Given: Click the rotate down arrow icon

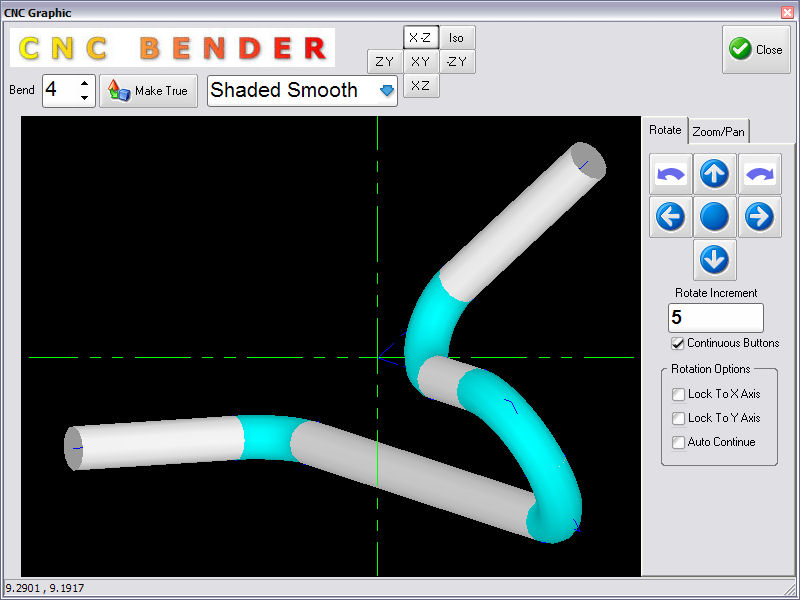Looking at the screenshot, I should 713,260.
